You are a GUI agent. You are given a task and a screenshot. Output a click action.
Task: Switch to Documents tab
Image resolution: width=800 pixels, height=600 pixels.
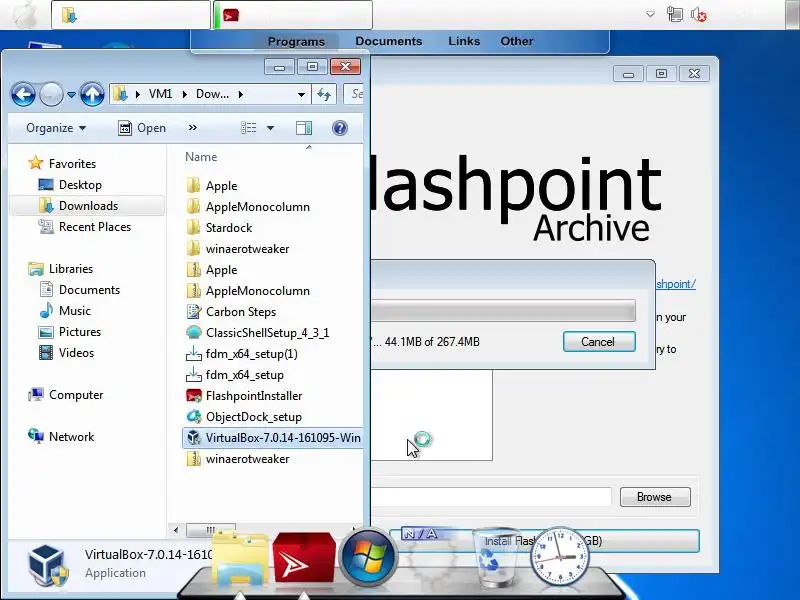[x=389, y=41]
